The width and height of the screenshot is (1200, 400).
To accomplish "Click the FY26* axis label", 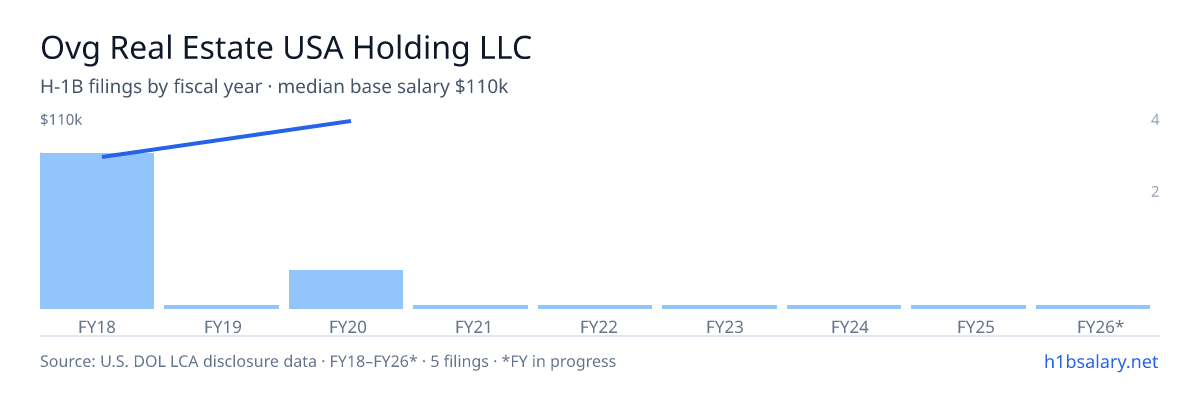I will 1100,326.
